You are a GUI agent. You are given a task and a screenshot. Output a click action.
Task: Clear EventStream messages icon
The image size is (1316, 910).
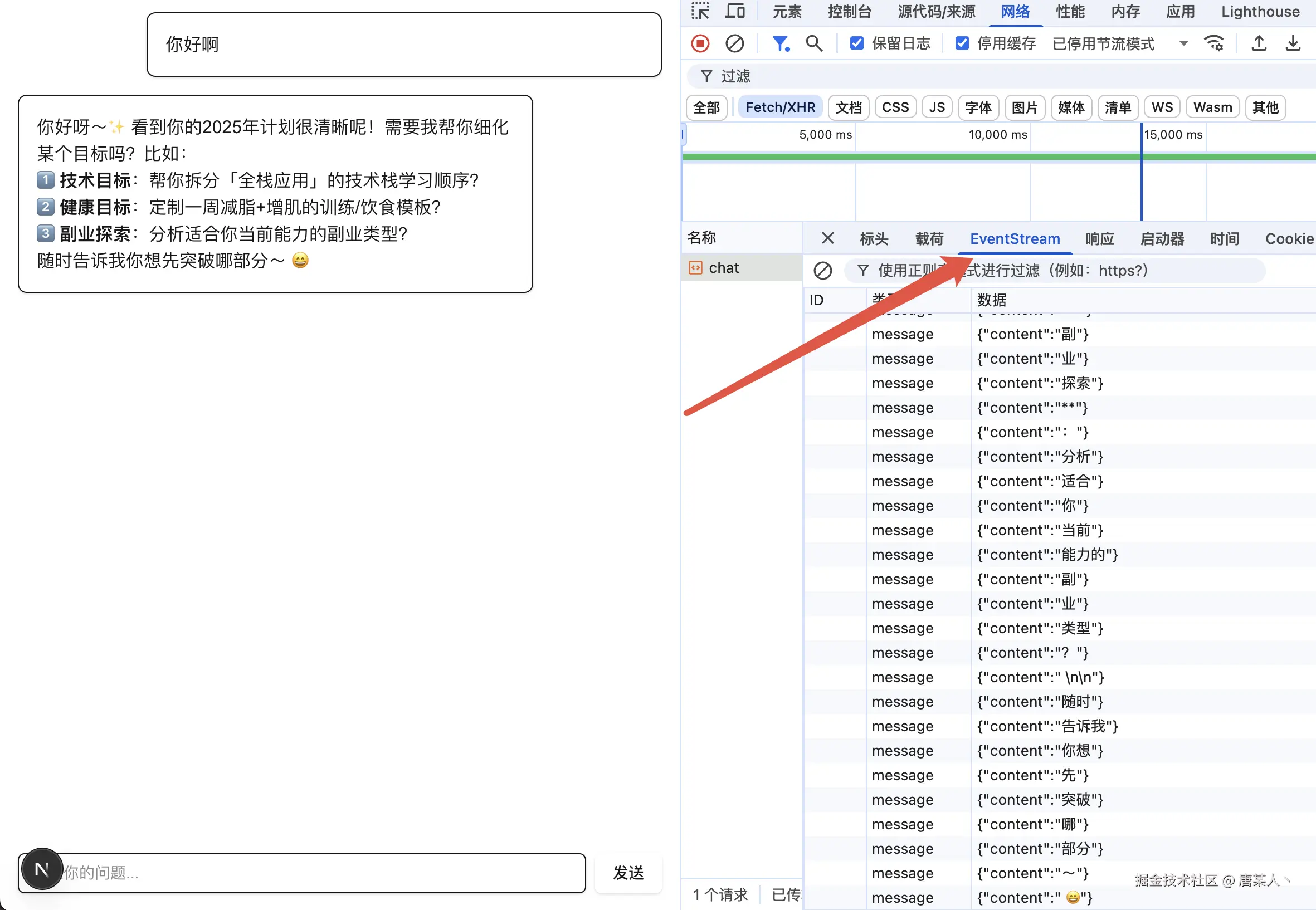click(x=822, y=270)
